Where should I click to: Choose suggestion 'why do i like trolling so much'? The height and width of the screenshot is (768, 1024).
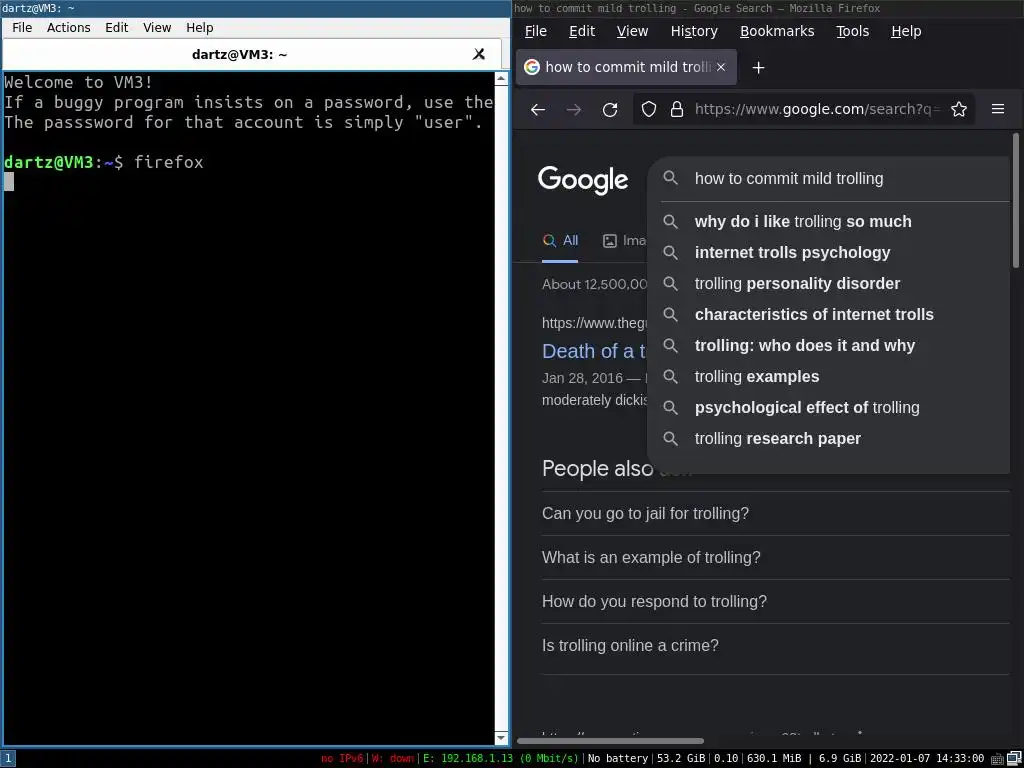pyautogui.click(x=829, y=221)
